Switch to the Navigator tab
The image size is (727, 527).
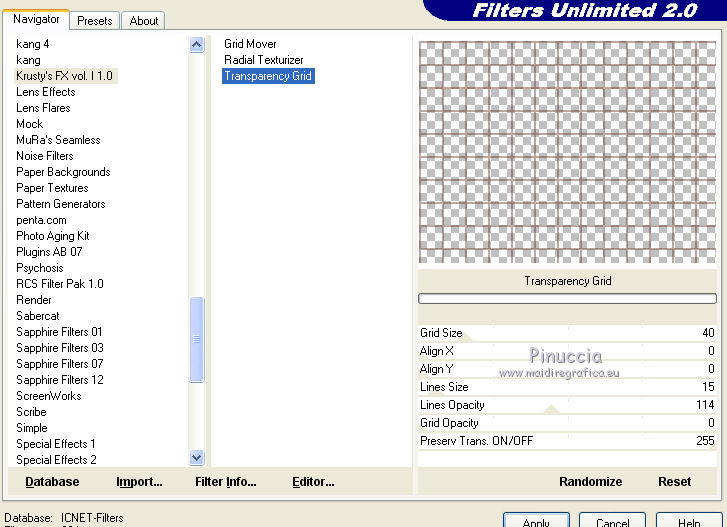click(36, 19)
